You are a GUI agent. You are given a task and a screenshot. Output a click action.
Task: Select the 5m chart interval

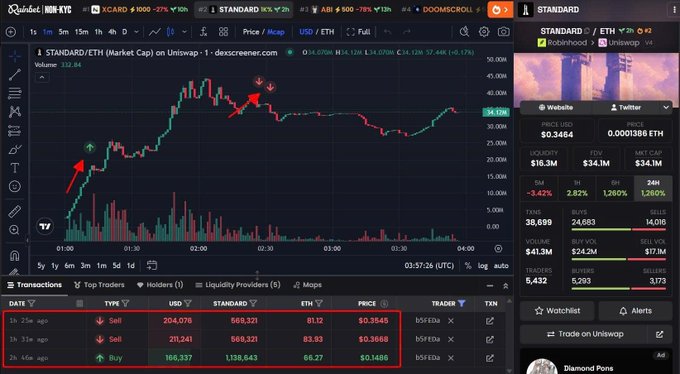(63, 32)
